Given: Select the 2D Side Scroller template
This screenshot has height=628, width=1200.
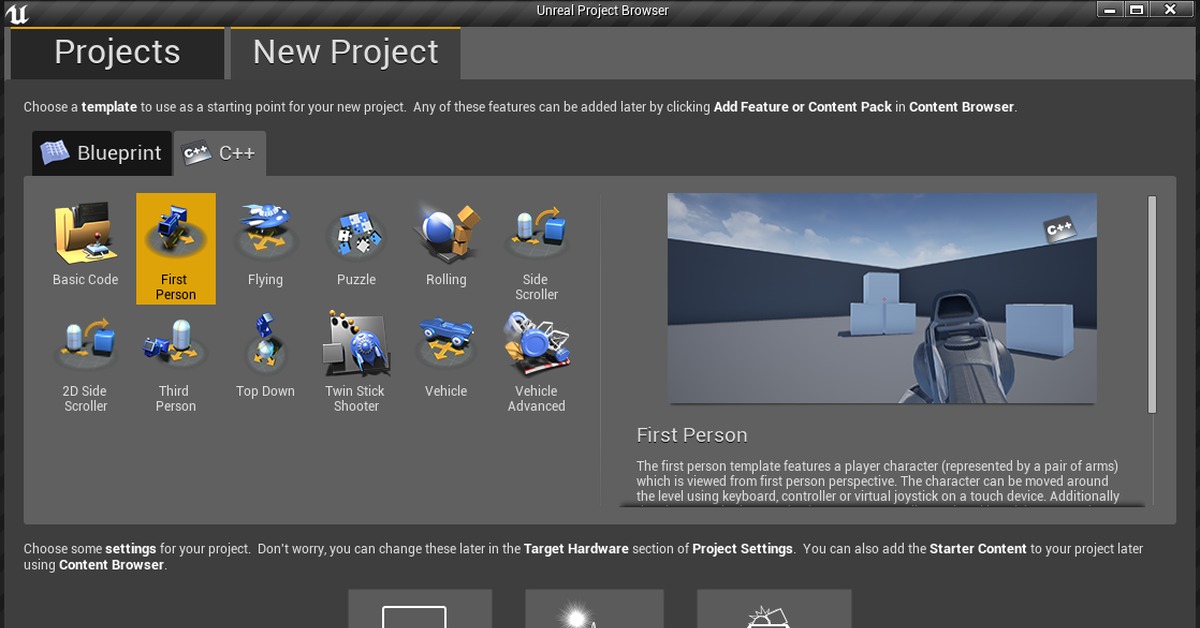Looking at the screenshot, I should click(x=85, y=360).
